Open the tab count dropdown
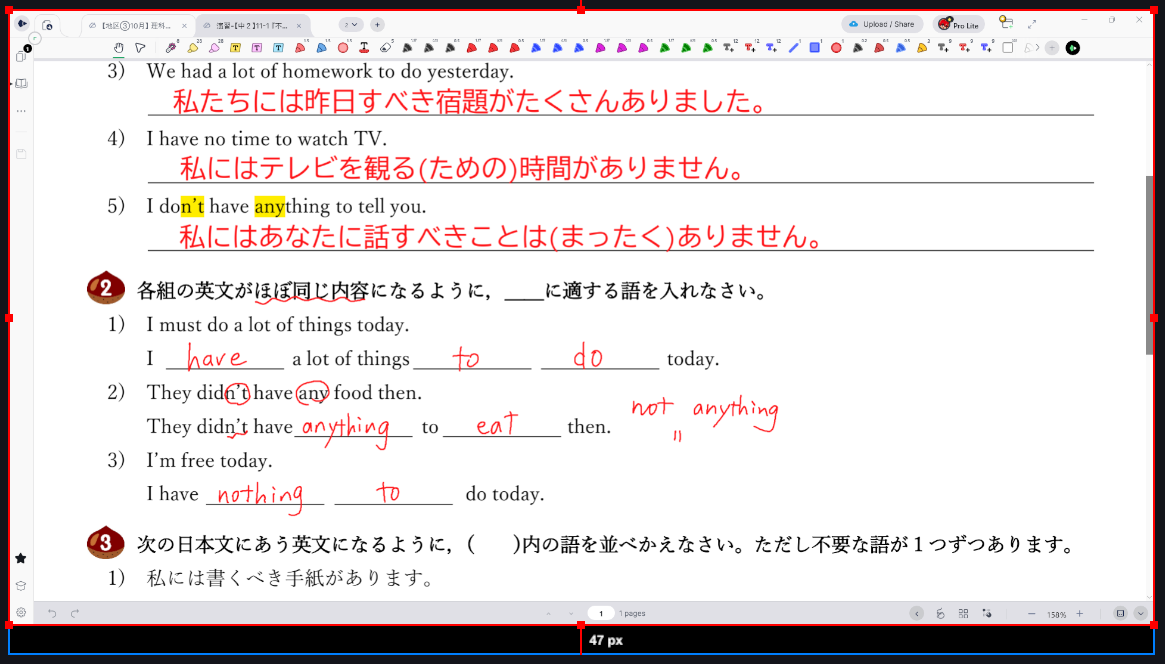This screenshot has height=664, width=1165. click(350, 24)
